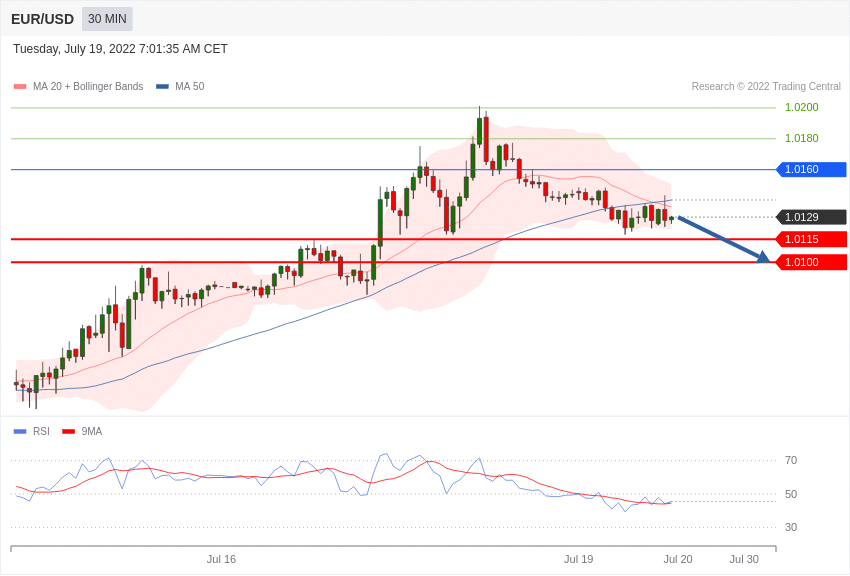The height and width of the screenshot is (576, 850).
Task: Click the red 1.0115 support price tag
Action: (812, 239)
